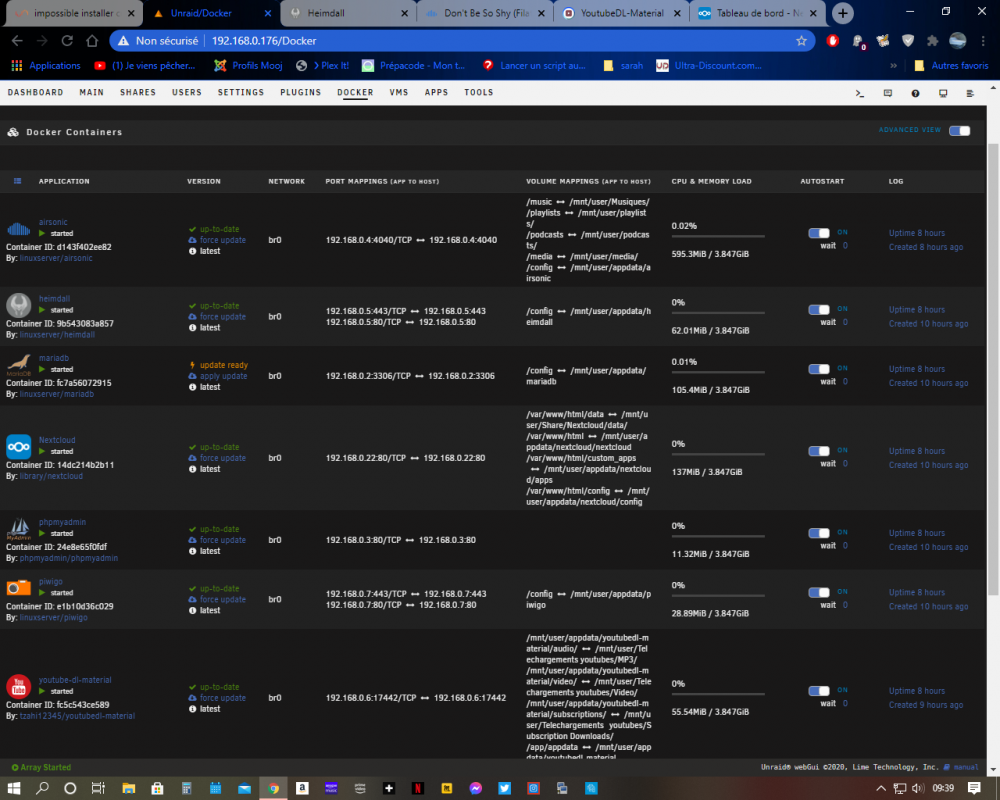The image size is (1000, 800).
Task: Open the library/nextcloud repository link
Action: (x=51, y=477)
